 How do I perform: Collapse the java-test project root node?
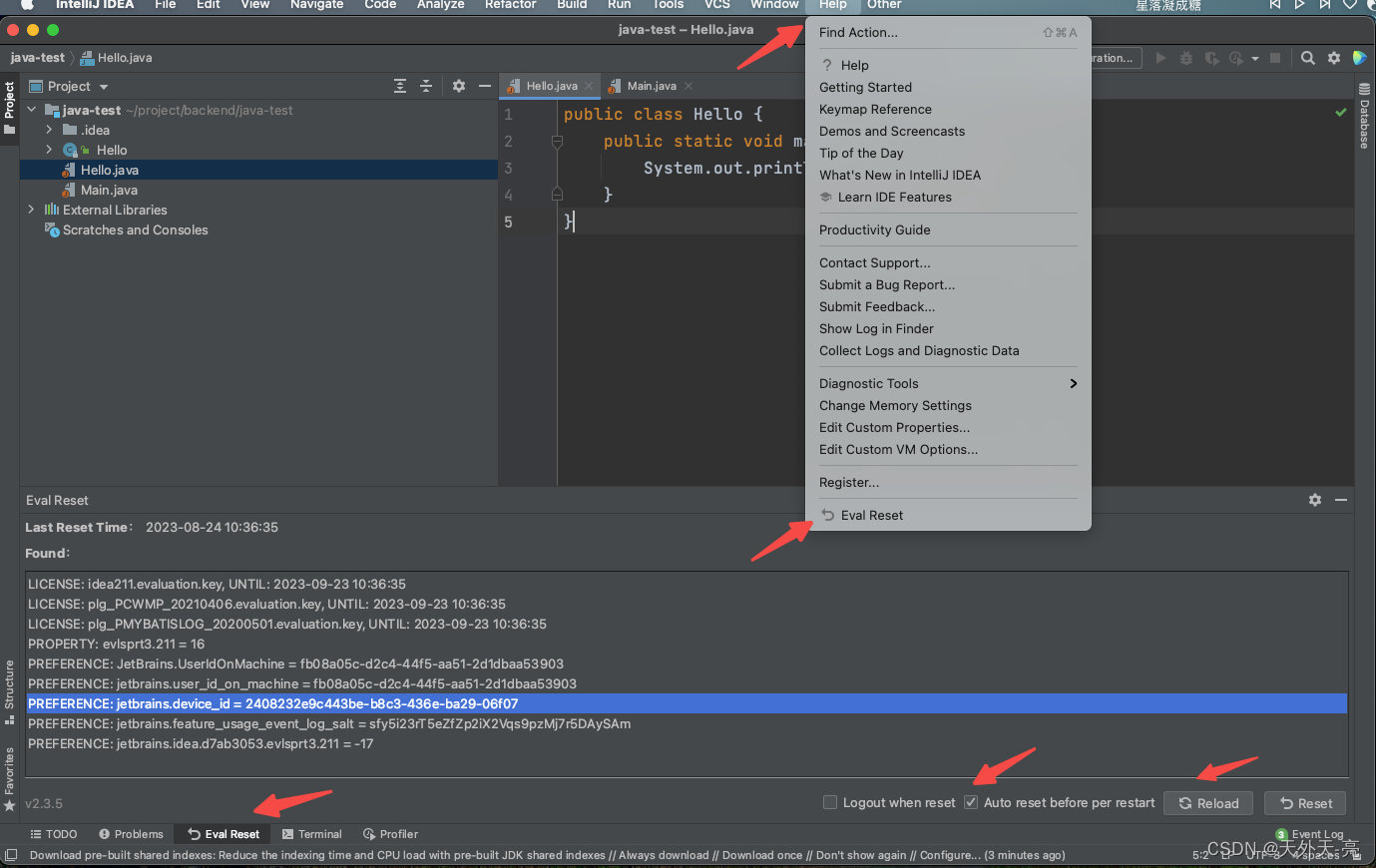click(x=32, y=110)
